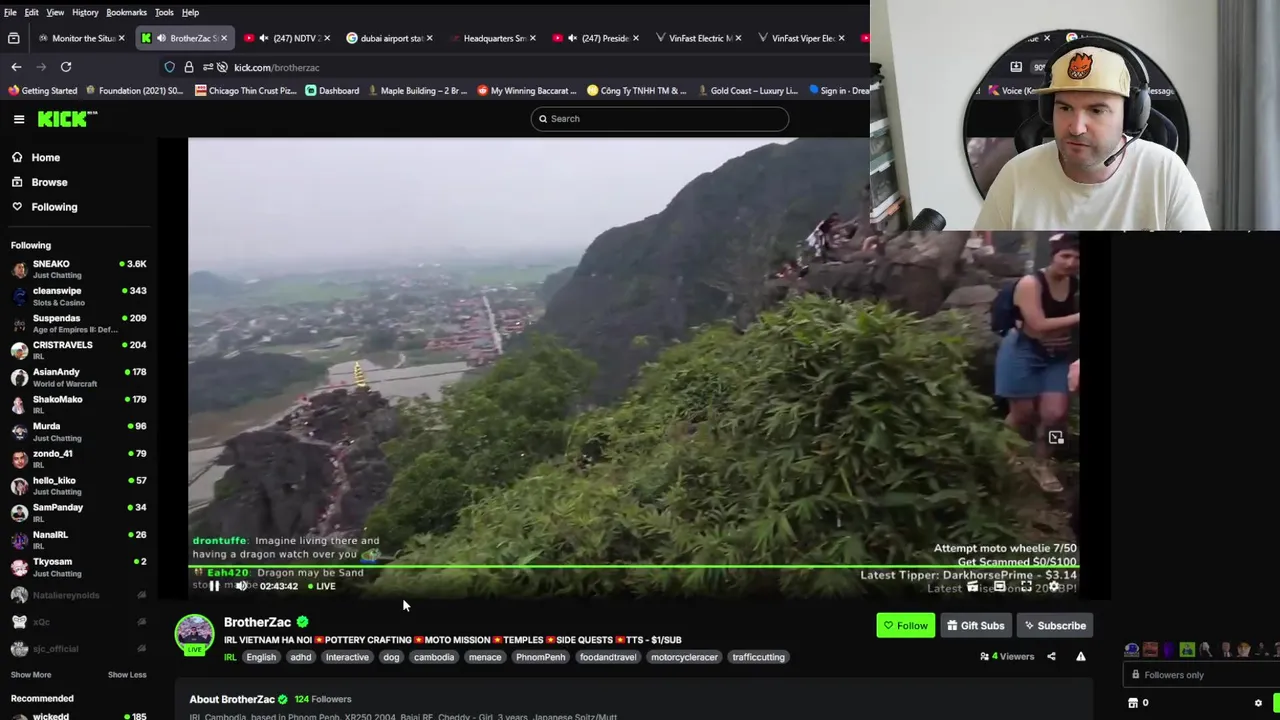
Task: Click the Gift Subs button
Action: [x=975, y=626]
